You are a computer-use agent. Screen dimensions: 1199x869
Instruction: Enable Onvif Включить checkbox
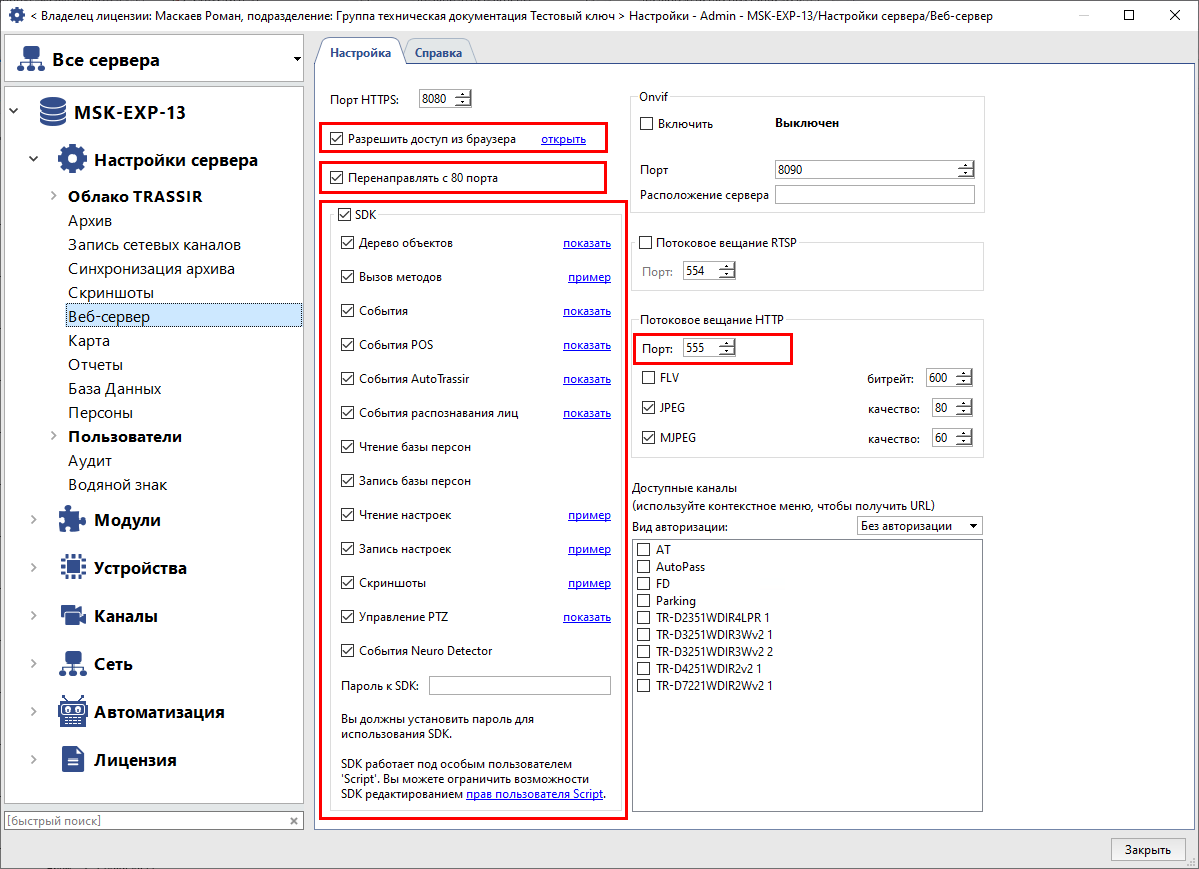tap(646, 123)
